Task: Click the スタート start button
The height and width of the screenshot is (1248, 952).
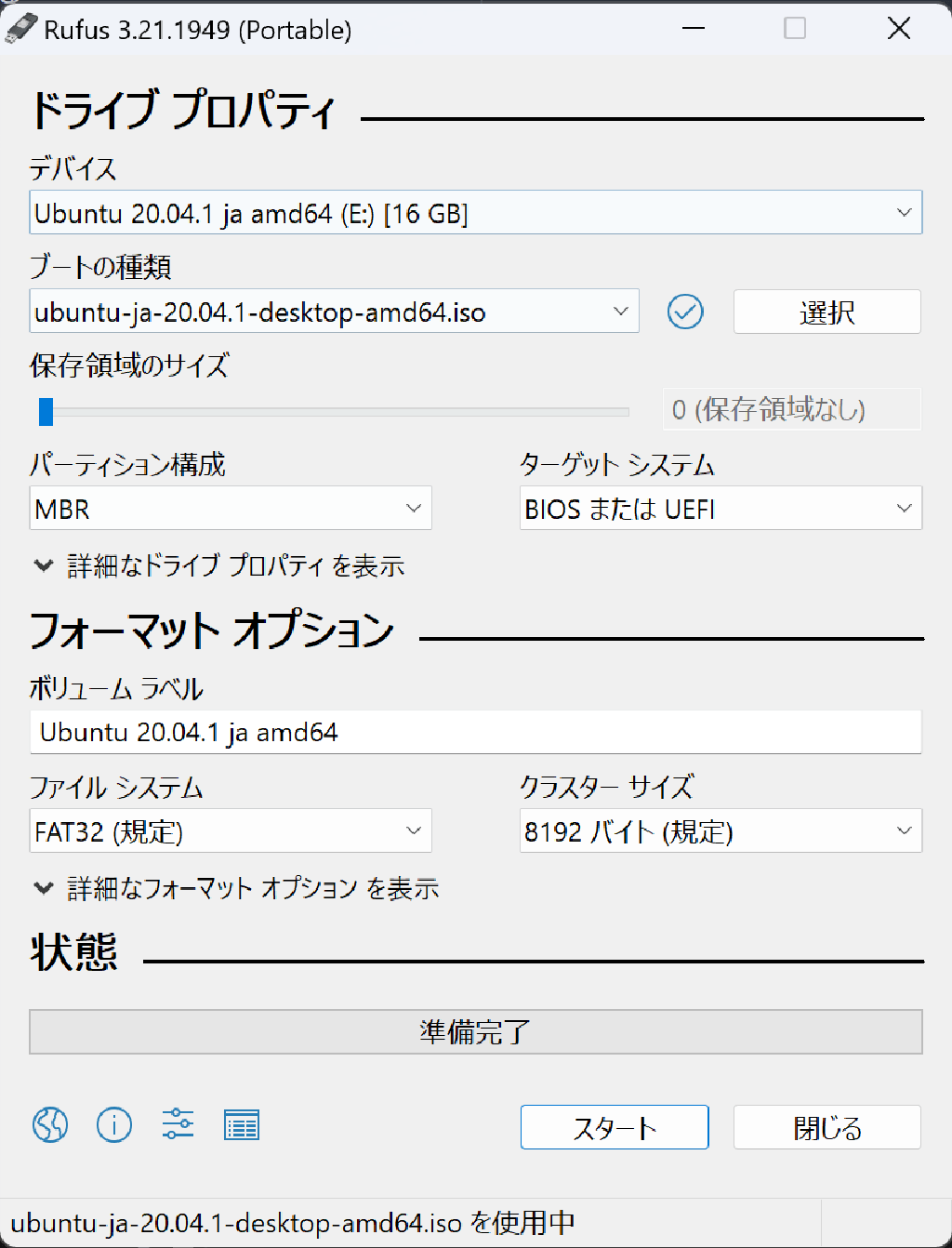Action: [x=615, y=1127]
